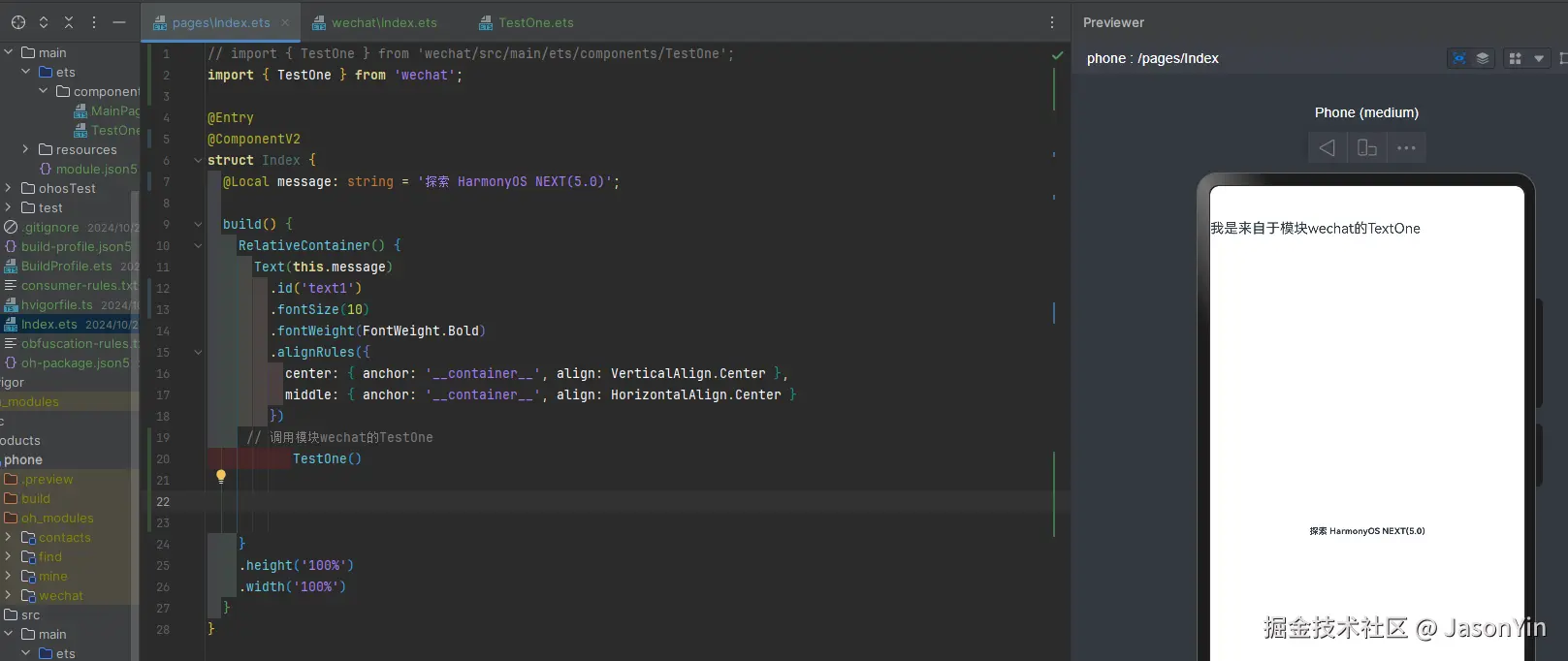Viewport: 1568px width, 661px height.
Task: Switch to the pages\Index.ets tab
Action: coord(221,22)
